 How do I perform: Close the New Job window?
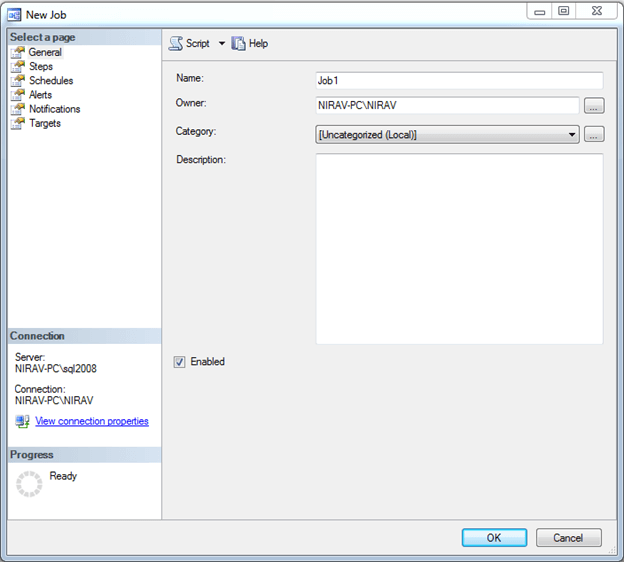pyautogui.click(x=597, y=11)
